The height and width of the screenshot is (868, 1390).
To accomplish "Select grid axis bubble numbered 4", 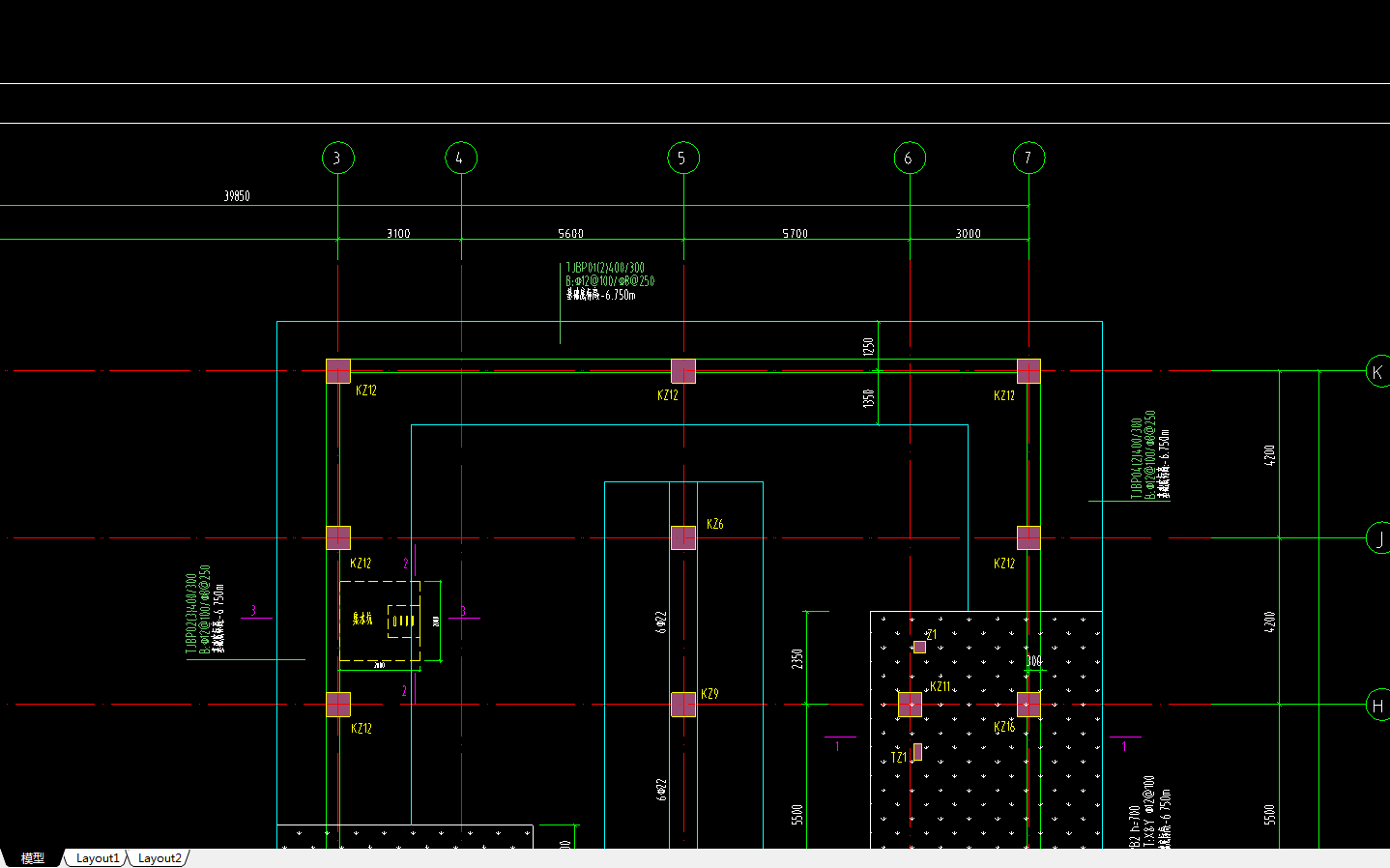I will click(x=460, y=158).
